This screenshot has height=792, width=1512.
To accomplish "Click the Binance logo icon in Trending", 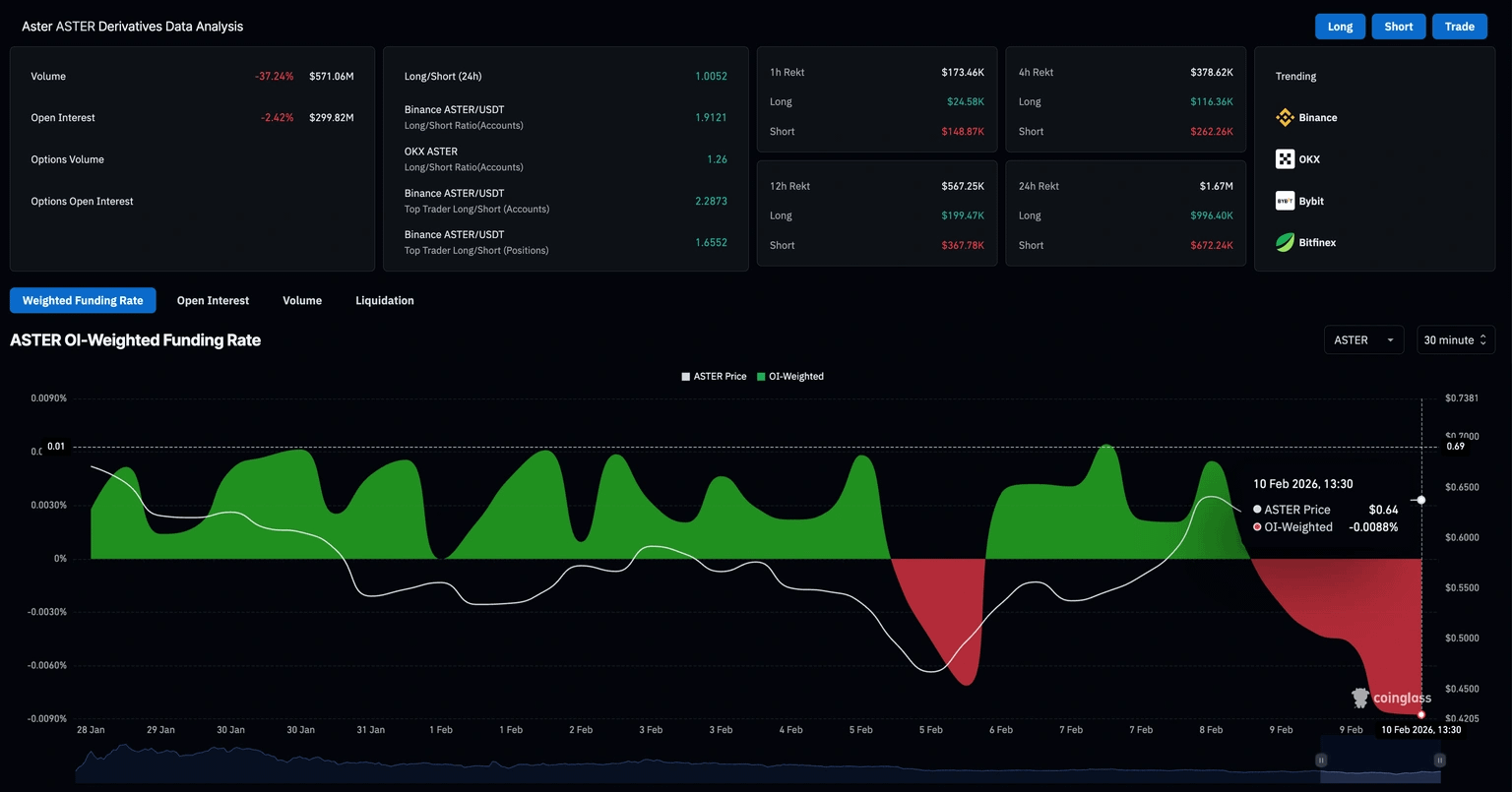I will (1285, 118).
